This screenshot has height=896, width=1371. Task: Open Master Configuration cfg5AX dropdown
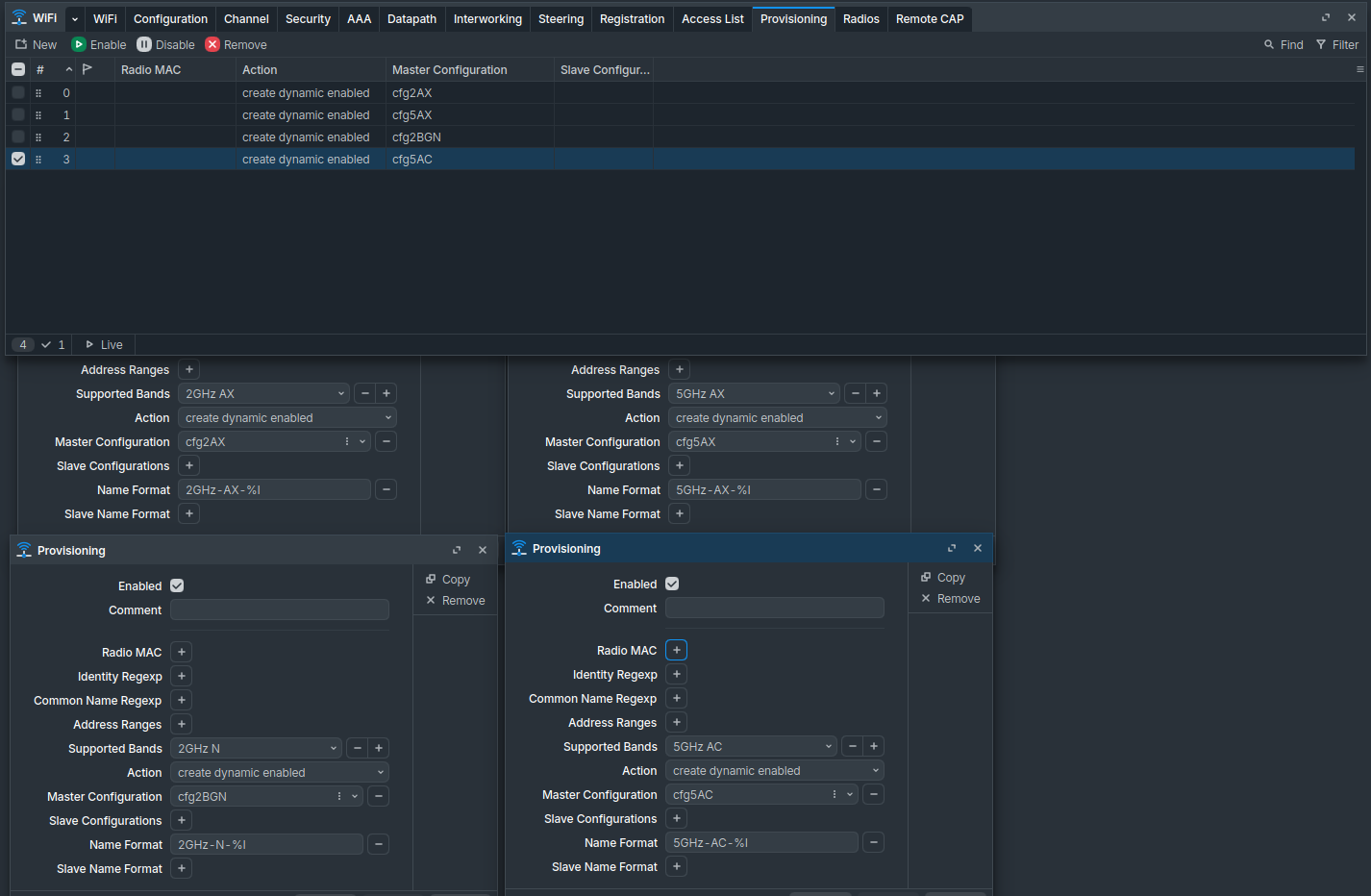point(852,442)
